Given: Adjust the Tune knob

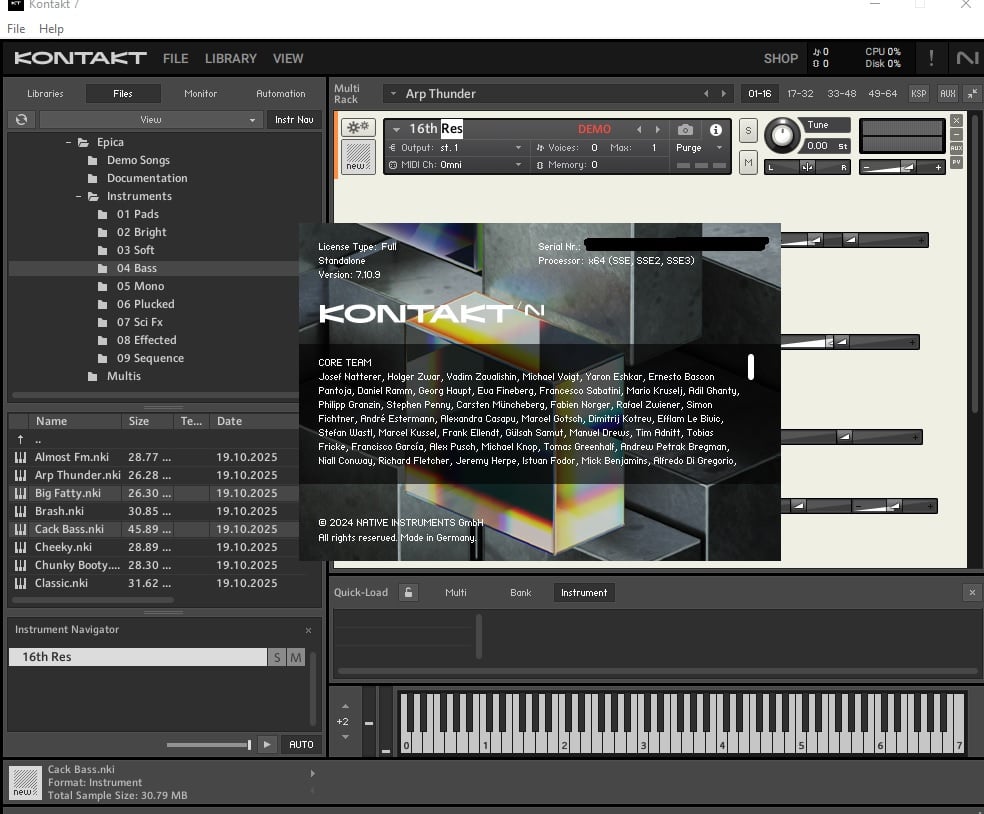Looking at the screenshot, I should pyautogui.click(x=782, y=134).
